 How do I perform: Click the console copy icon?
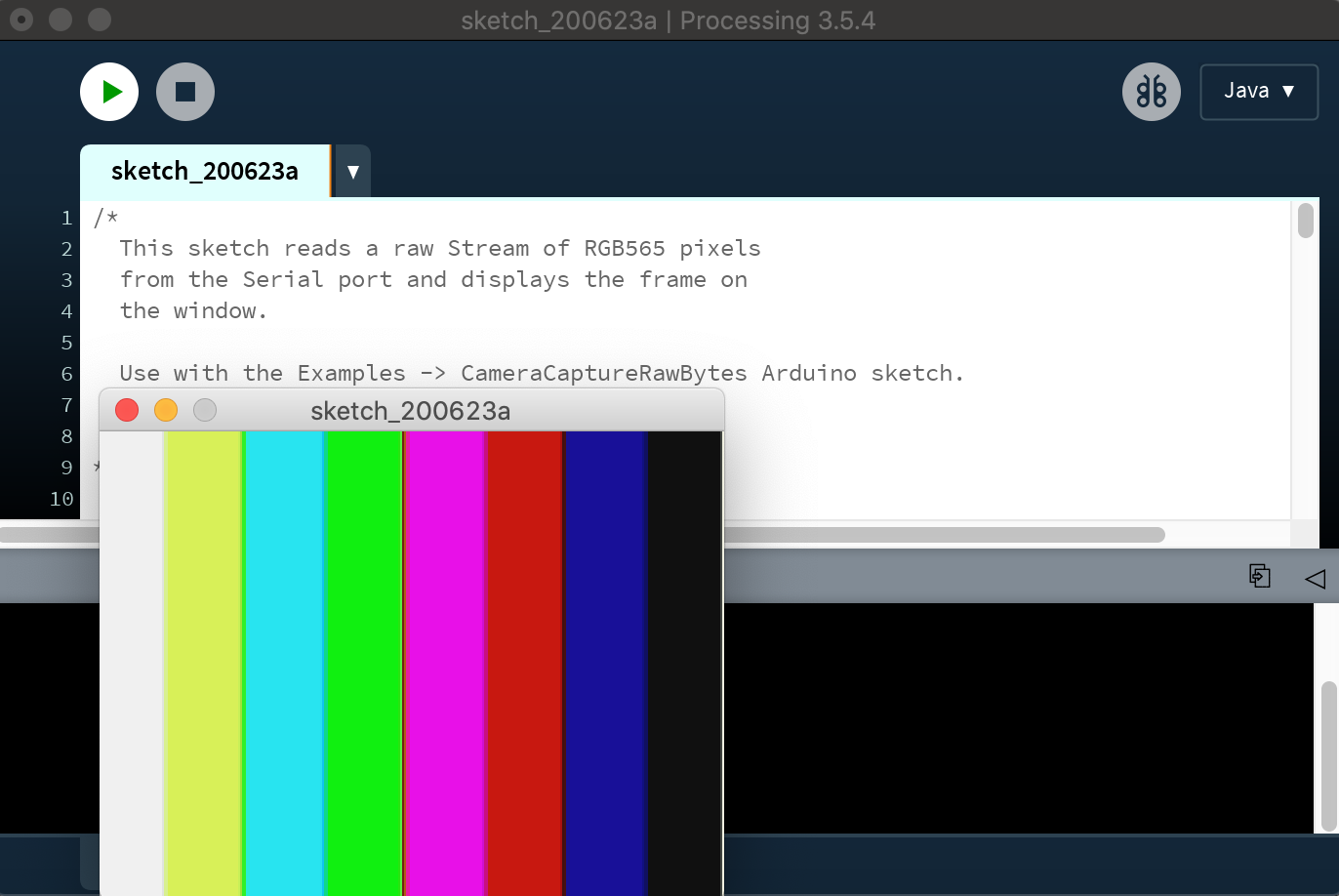tap(1259, 576)
